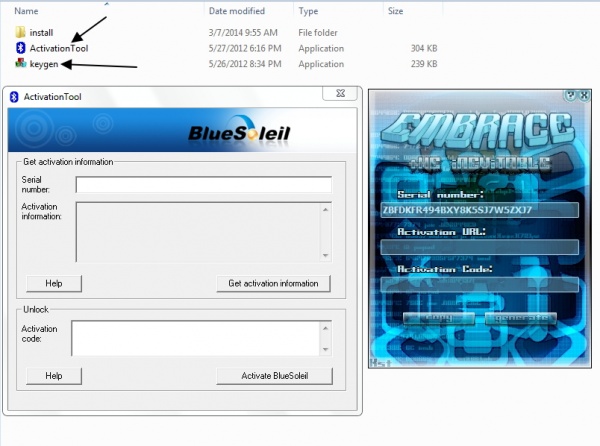This screenshot has width=600, height=446.
Task: Sort files by Size column
Action: point(396,11)
